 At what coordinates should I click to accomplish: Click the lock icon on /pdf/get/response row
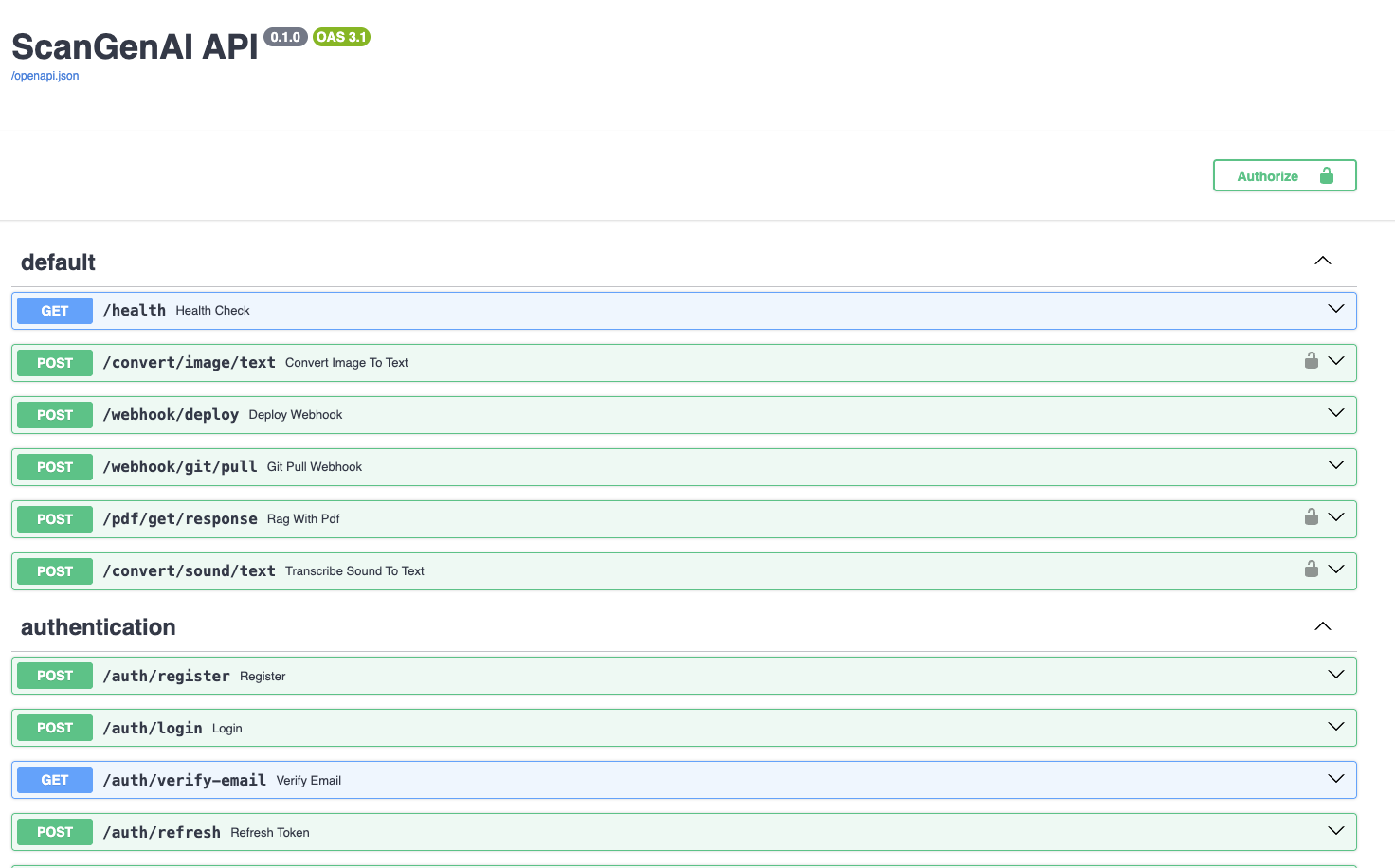click(x=1311, y=517)
